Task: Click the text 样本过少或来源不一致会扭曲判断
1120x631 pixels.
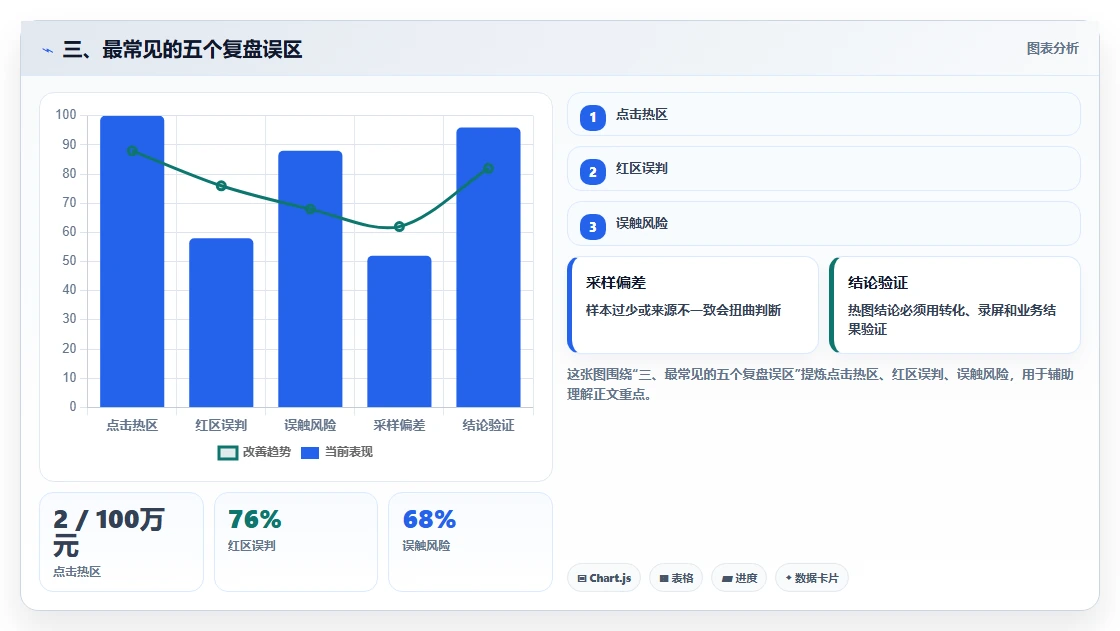Action: pyautogui.click(x=684, y=310)
